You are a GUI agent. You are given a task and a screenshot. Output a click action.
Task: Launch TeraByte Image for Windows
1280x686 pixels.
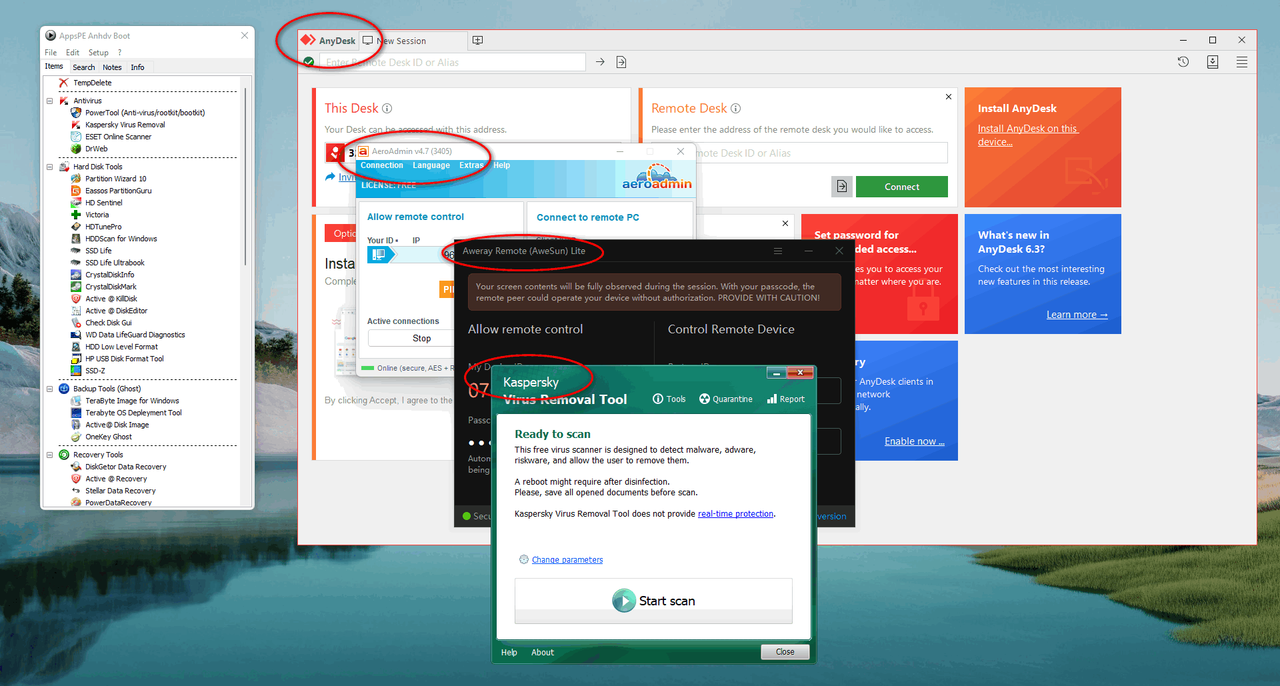pyautogui.click(x=132, y=401)
